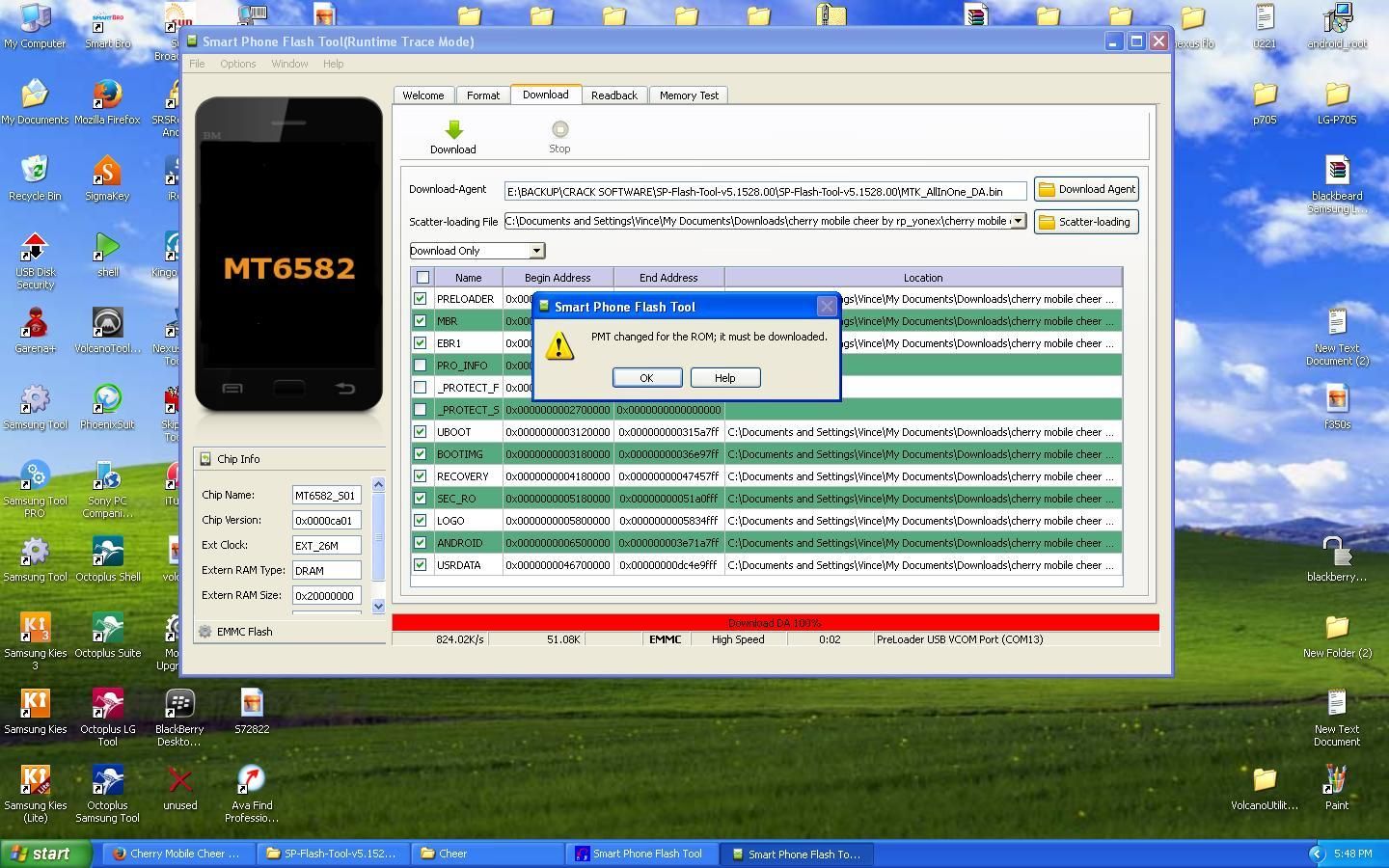
Task: Click the green Download arrow icon
Action: (x=453, y=130)
